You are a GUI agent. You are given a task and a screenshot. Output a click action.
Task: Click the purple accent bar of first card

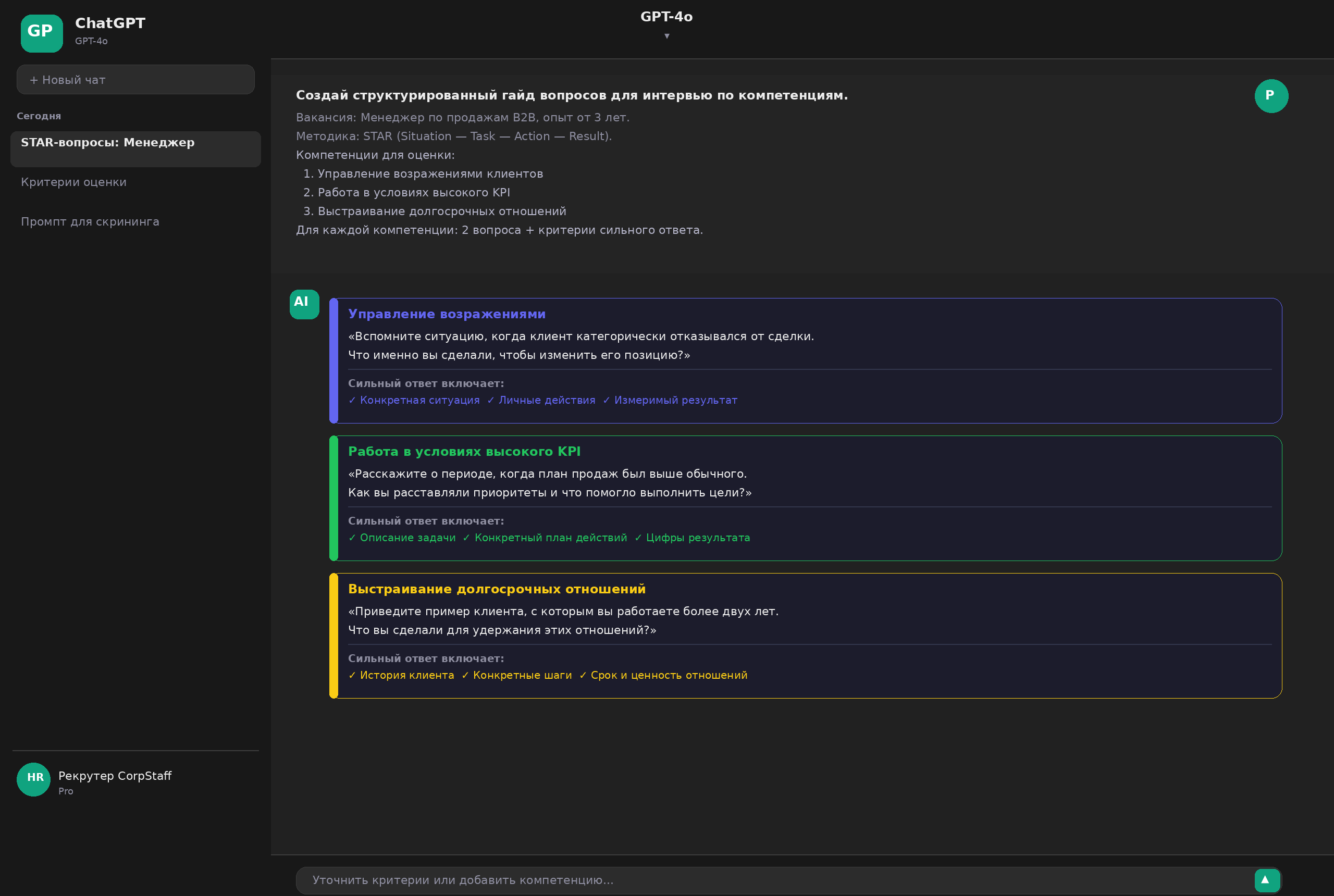tap(334, 360)
